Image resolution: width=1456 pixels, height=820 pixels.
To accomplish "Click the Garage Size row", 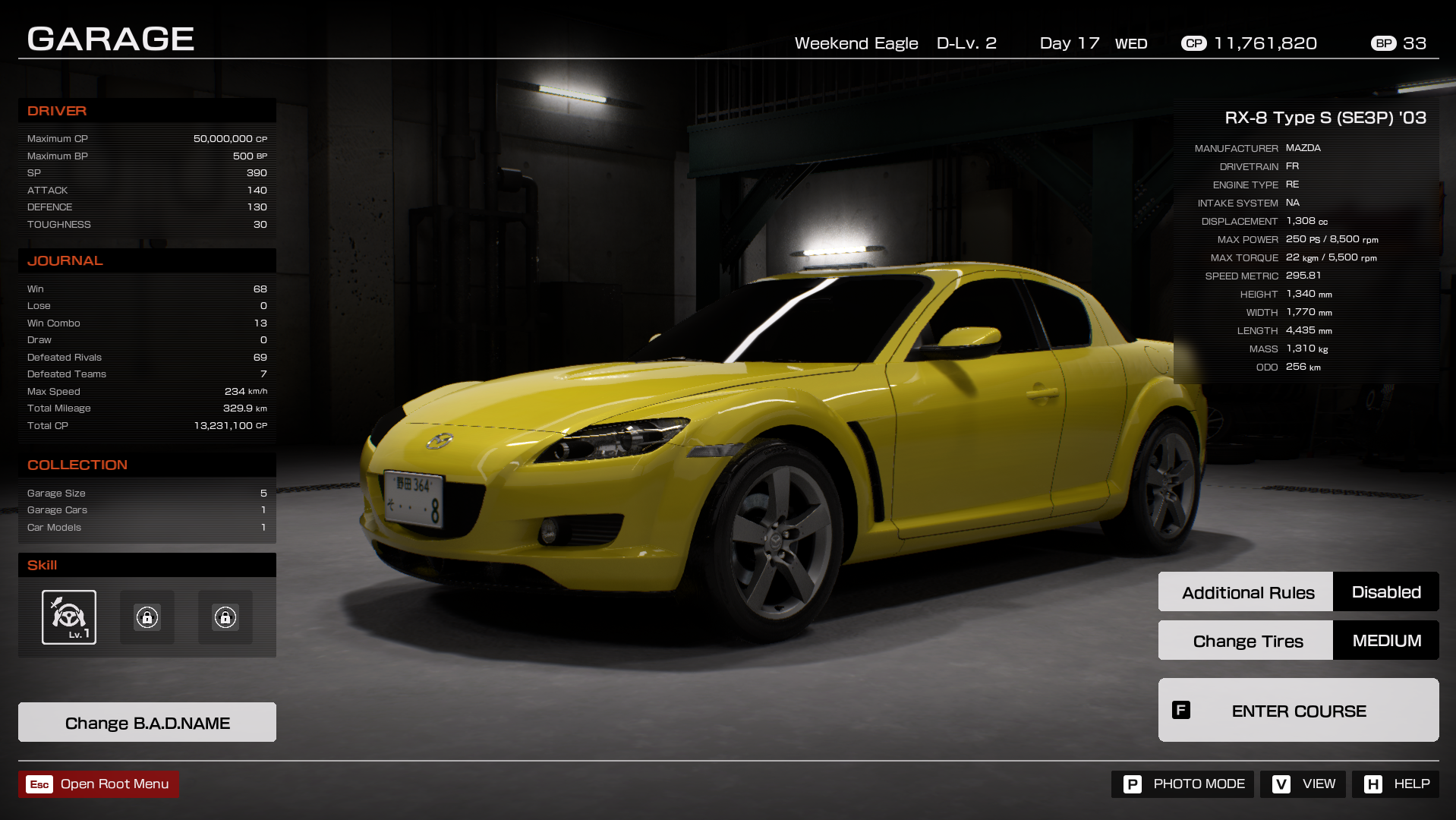I will [x=147, y=493].
